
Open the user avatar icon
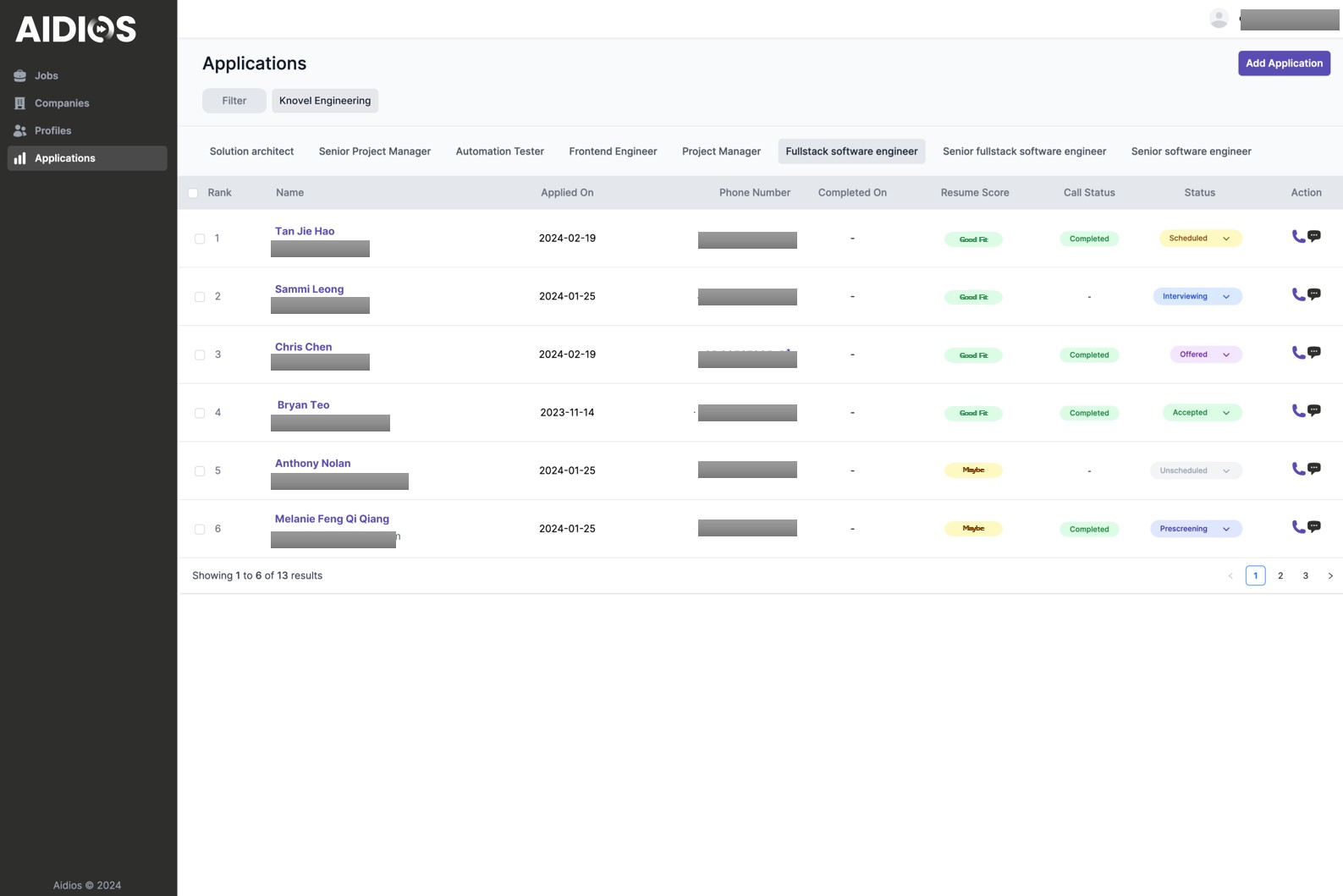tap(1219, 19)
